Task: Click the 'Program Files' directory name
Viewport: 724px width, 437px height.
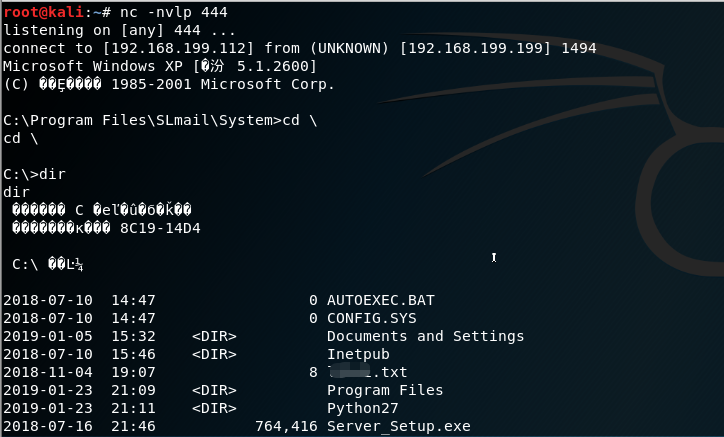Action: [385, 391]
